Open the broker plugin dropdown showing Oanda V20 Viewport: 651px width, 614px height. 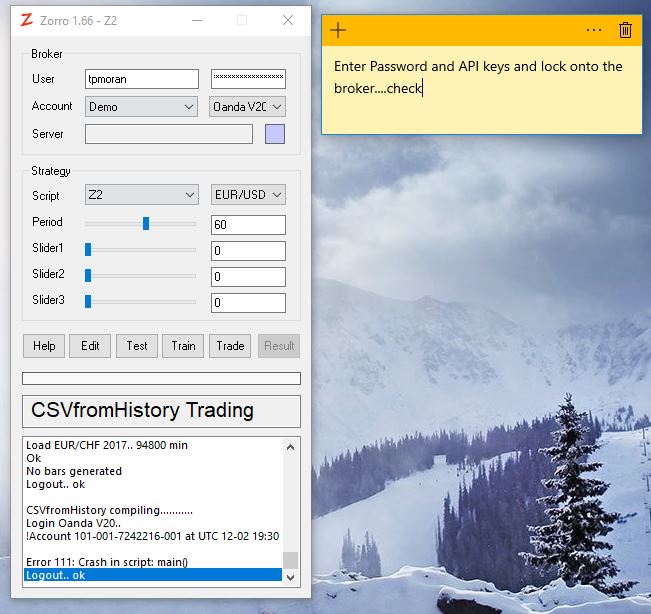(x=247, y=107)
